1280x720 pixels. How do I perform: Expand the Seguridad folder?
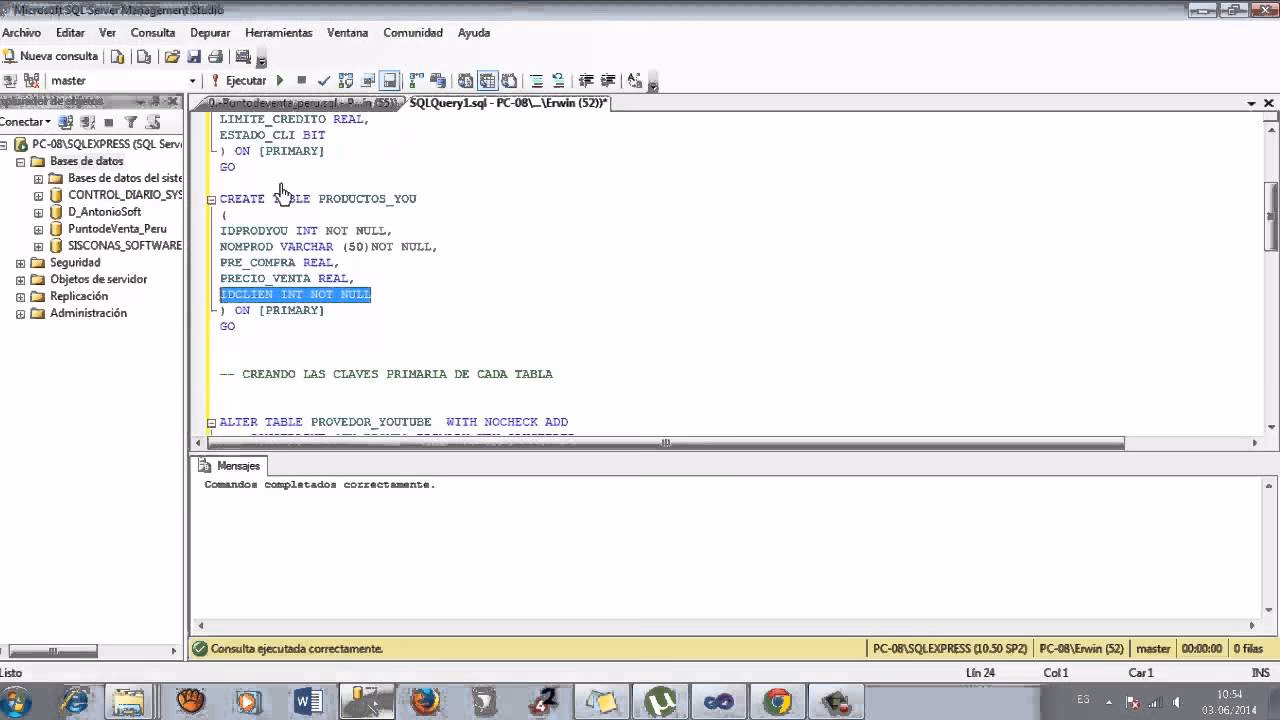tap(20, 263)
